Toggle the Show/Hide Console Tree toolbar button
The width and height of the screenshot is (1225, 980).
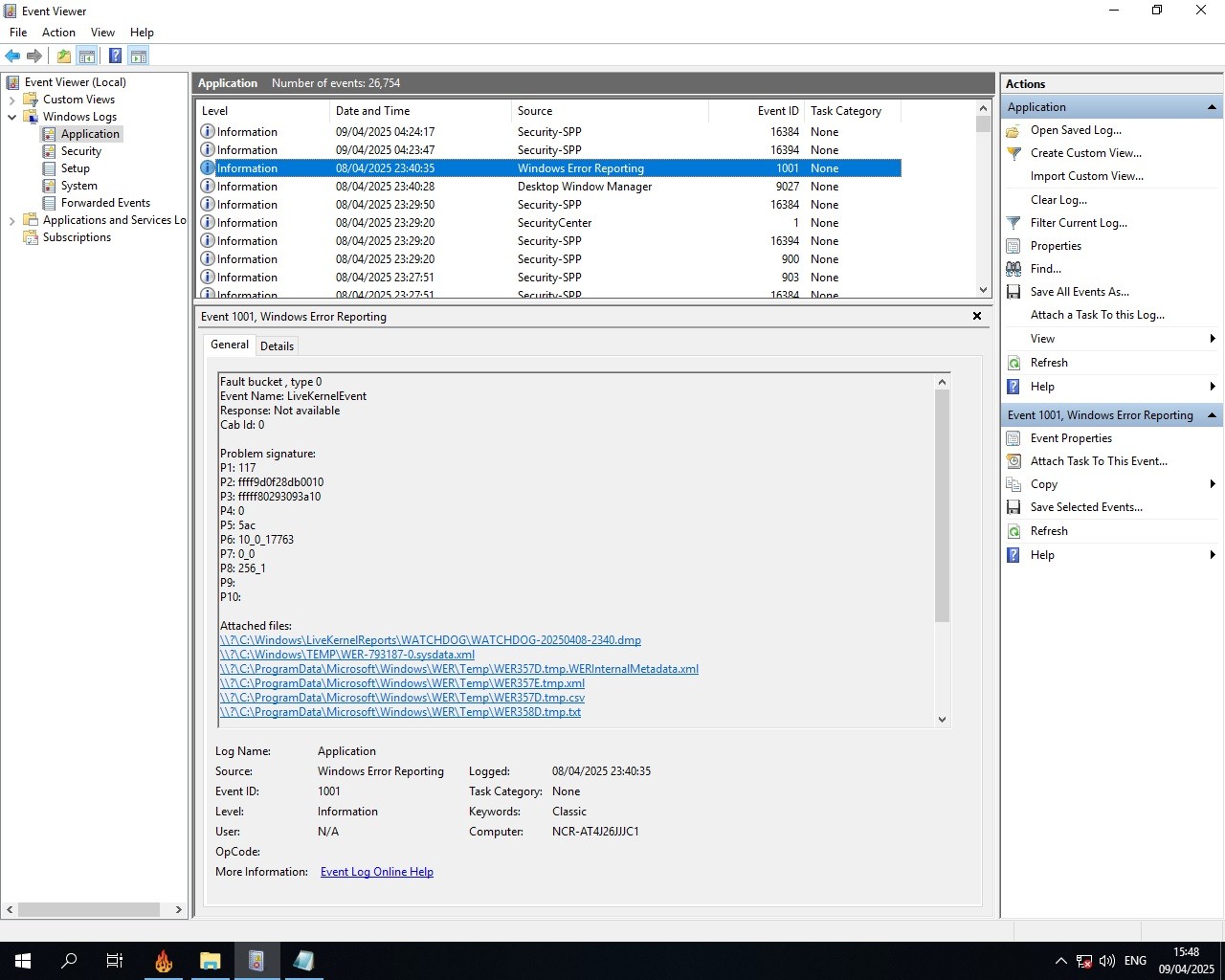[x=87, y=56]
